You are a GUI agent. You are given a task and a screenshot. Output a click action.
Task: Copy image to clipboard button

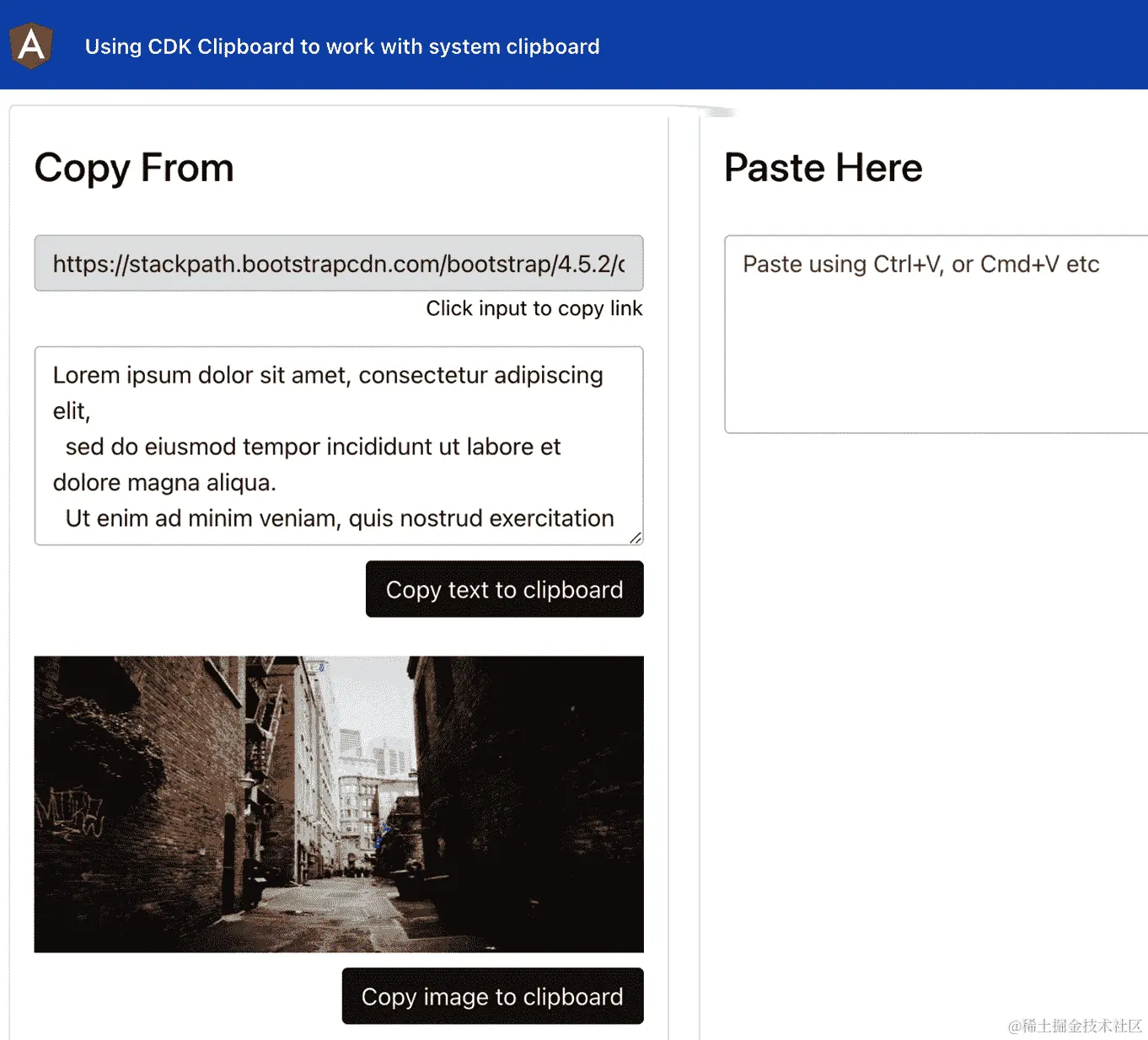tap(493, 996)
